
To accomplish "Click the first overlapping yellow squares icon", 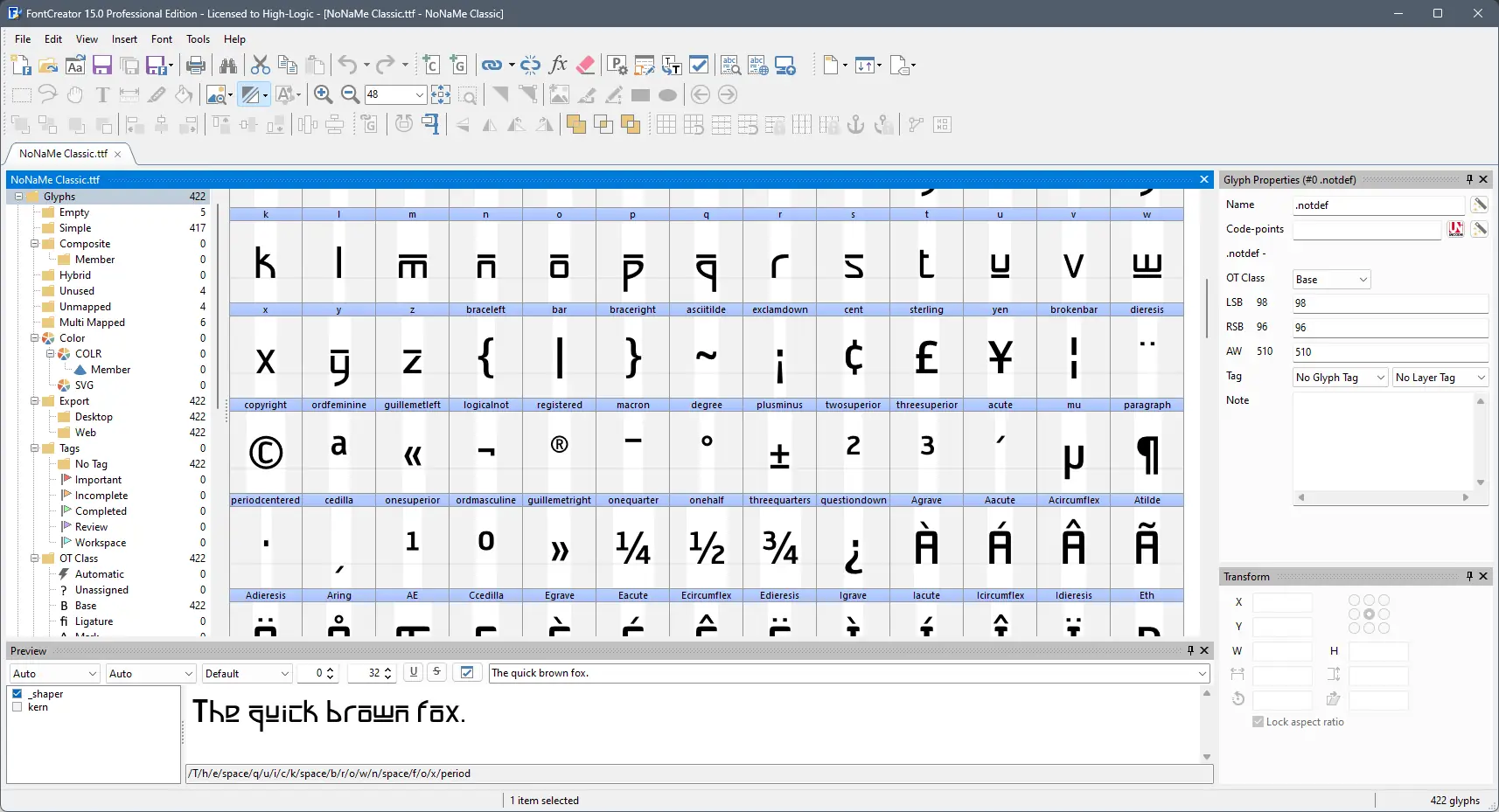I will point(576,124).
